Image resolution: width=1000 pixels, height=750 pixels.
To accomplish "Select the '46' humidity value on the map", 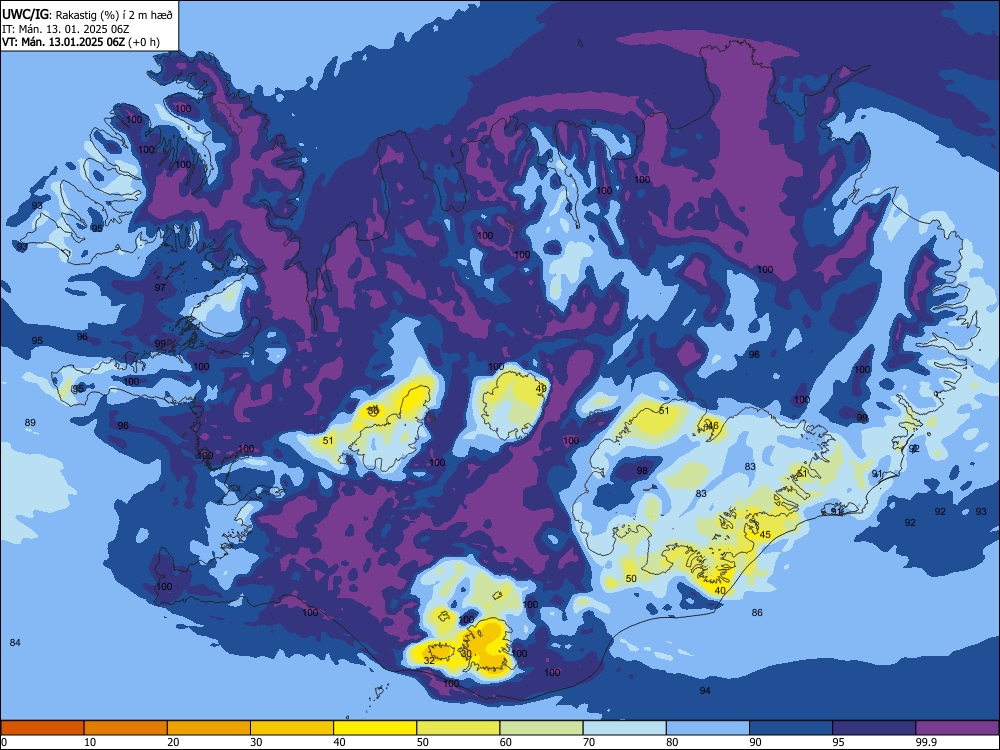I will pyautogui.click(x=713, y=425).
